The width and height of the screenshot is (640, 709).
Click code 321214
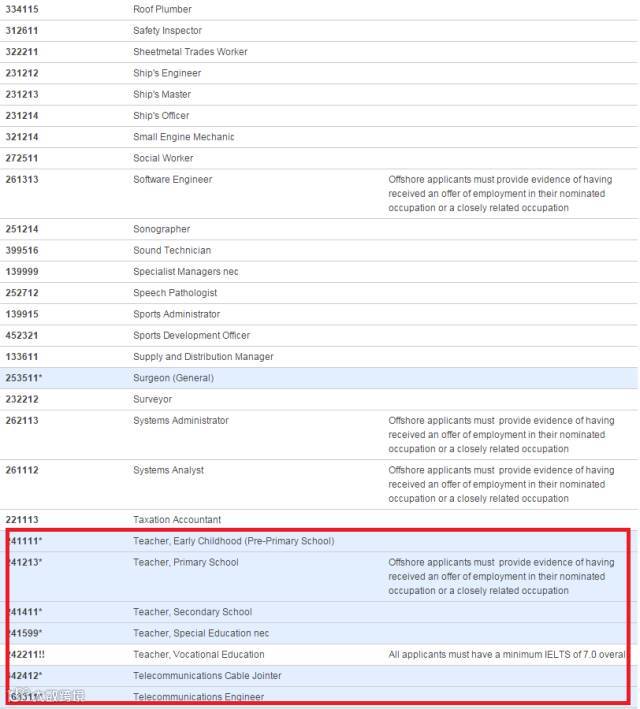22,137
